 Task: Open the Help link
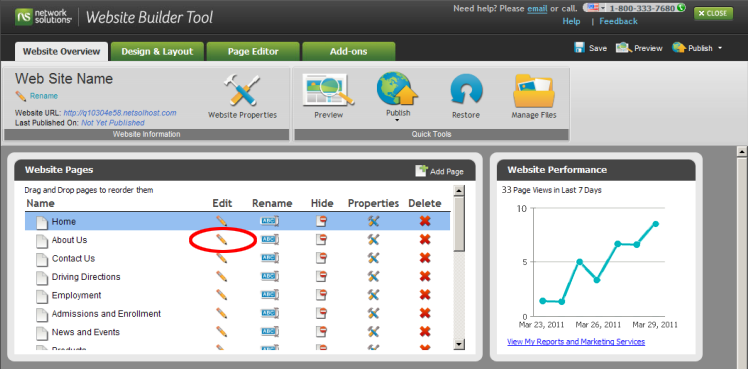[x=571, y=21]
